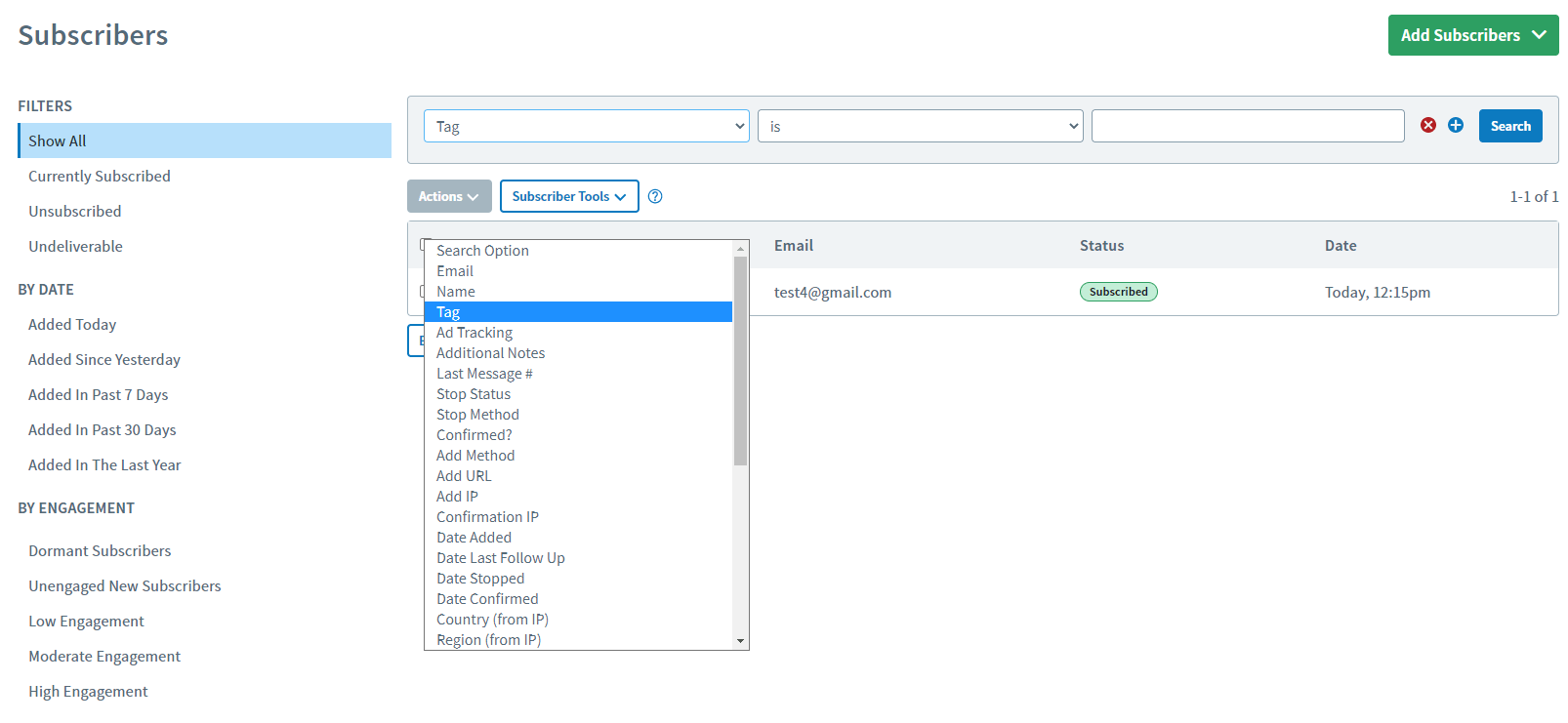This screenshot has width=1568, height=723.
Task: Click the '1-1 of 1' result count
Action: [1534, 196]
